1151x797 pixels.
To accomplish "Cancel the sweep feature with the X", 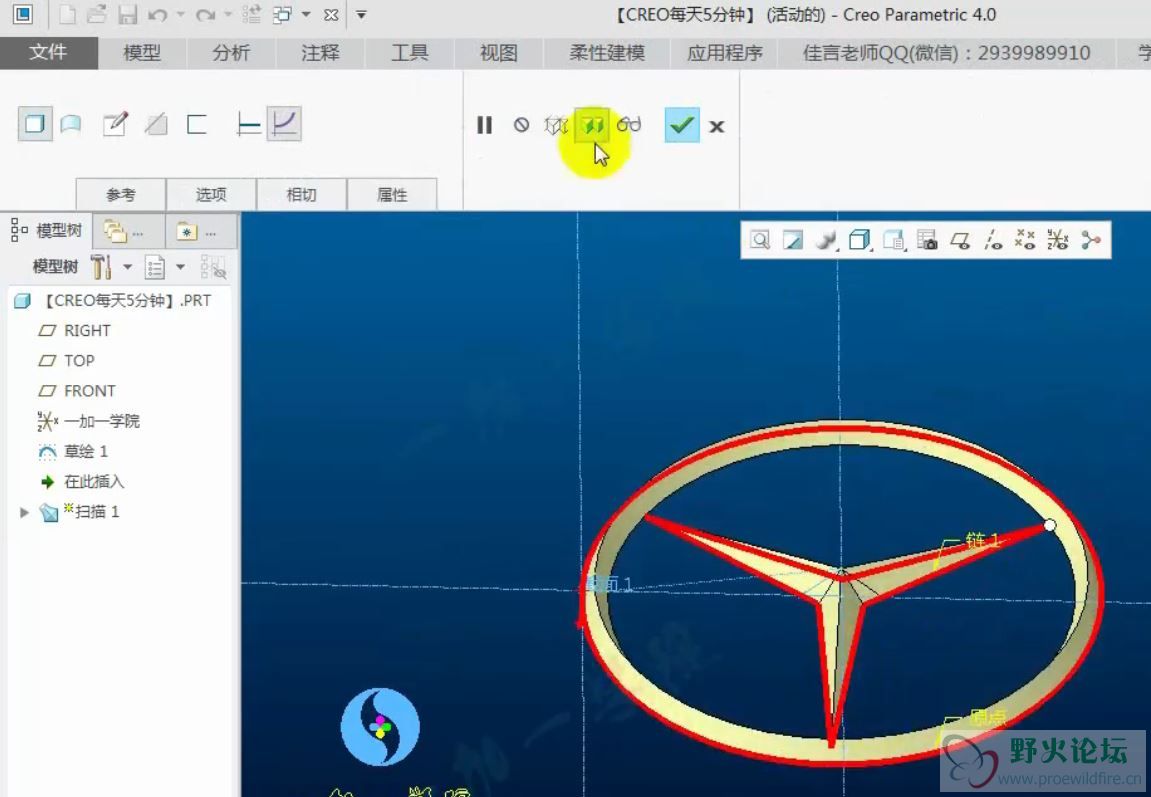I will 717,126.
